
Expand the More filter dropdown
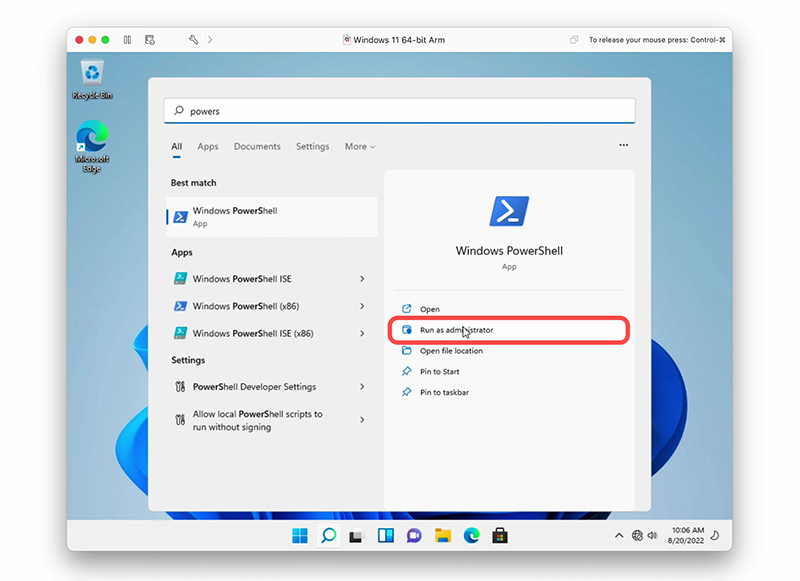tap(360, 146)
